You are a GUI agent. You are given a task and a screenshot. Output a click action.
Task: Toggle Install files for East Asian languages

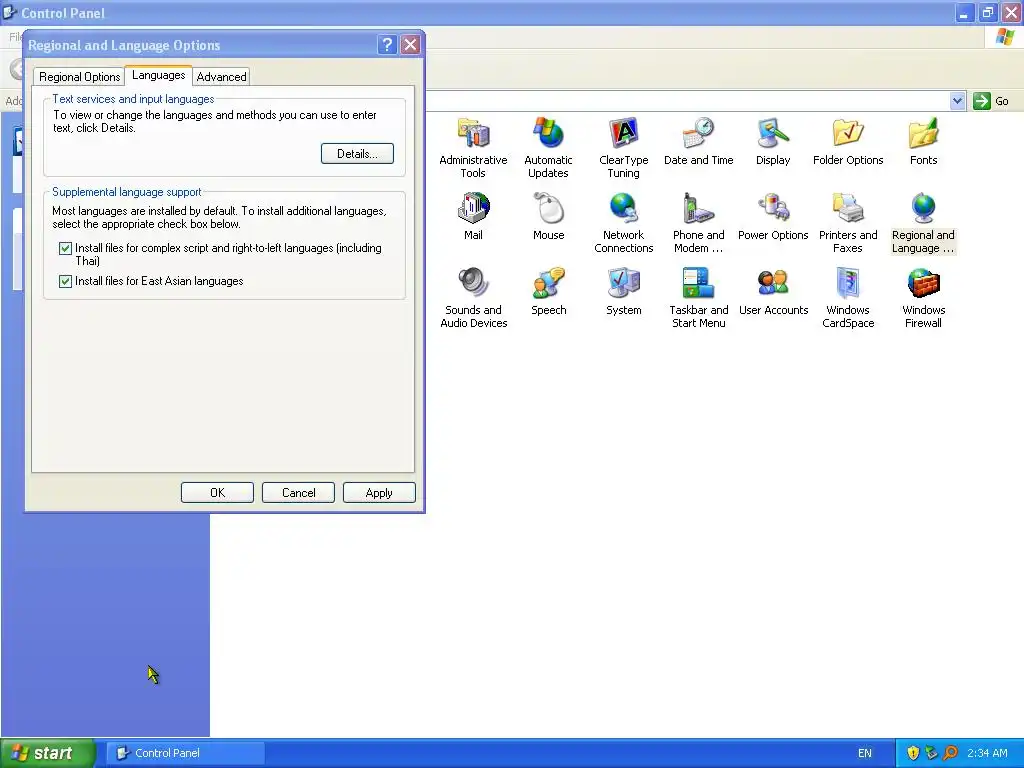(65, 281)
